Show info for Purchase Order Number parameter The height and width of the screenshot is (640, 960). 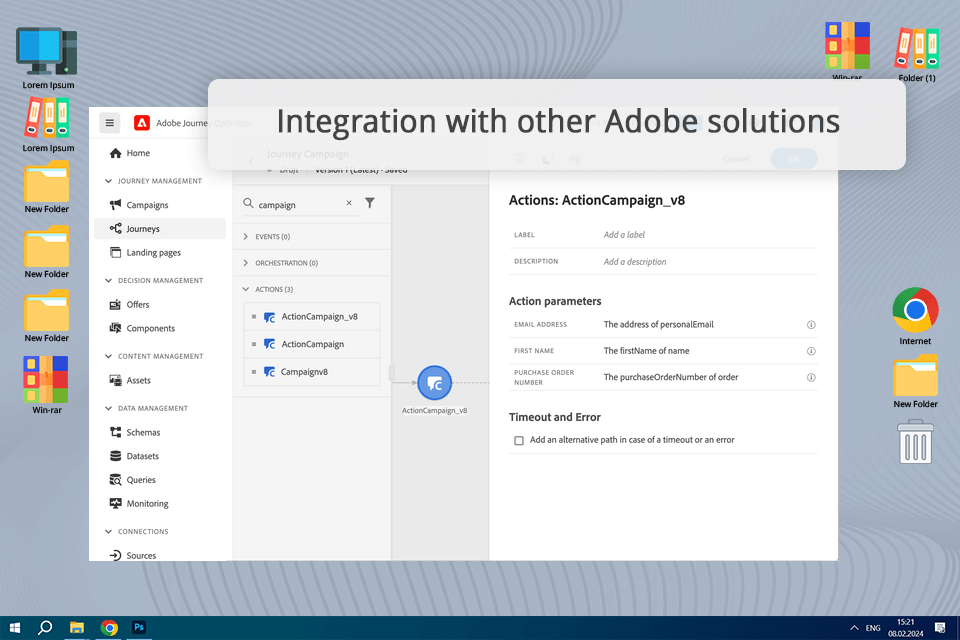click(x=811, y=377)
